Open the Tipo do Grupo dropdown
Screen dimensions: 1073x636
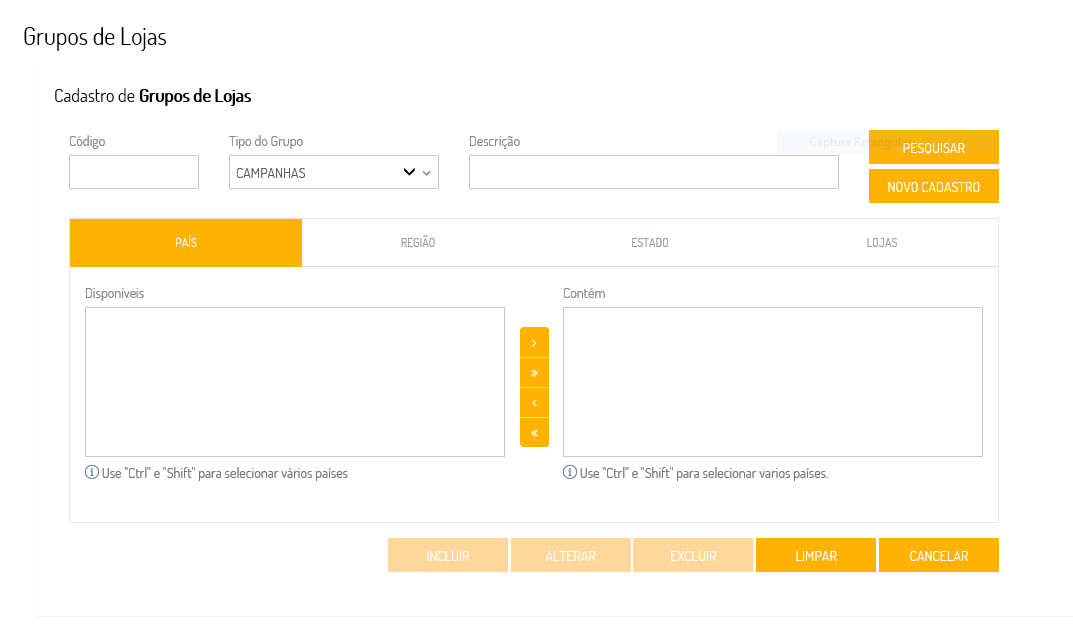tap(333, 172)
